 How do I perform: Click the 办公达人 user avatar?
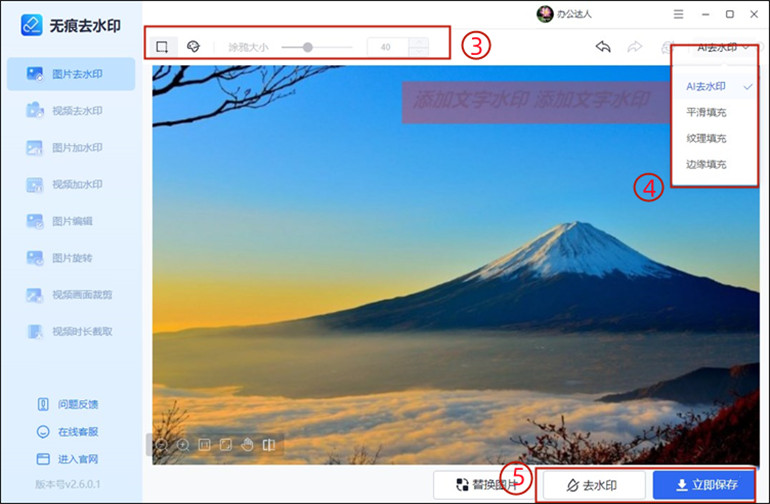(x=545, y=14)
